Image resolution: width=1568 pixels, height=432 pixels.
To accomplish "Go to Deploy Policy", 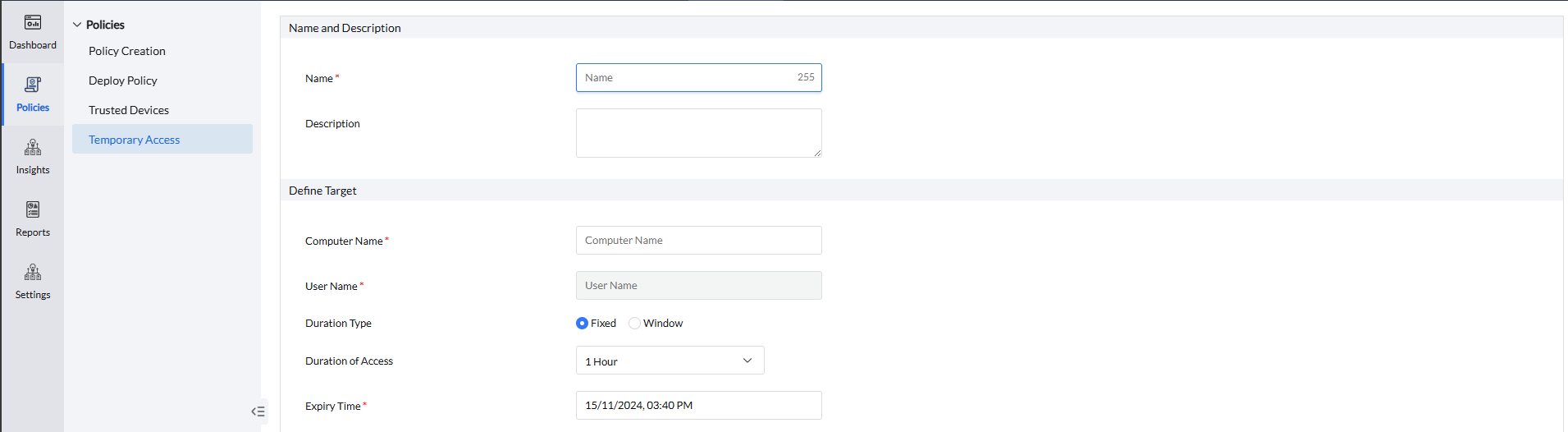I will click(x=123, y=80).
